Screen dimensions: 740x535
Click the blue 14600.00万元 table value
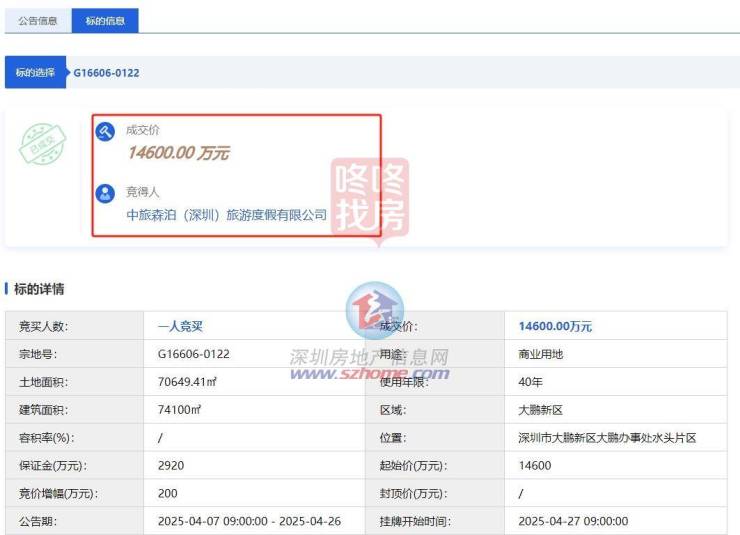[555, 326]
